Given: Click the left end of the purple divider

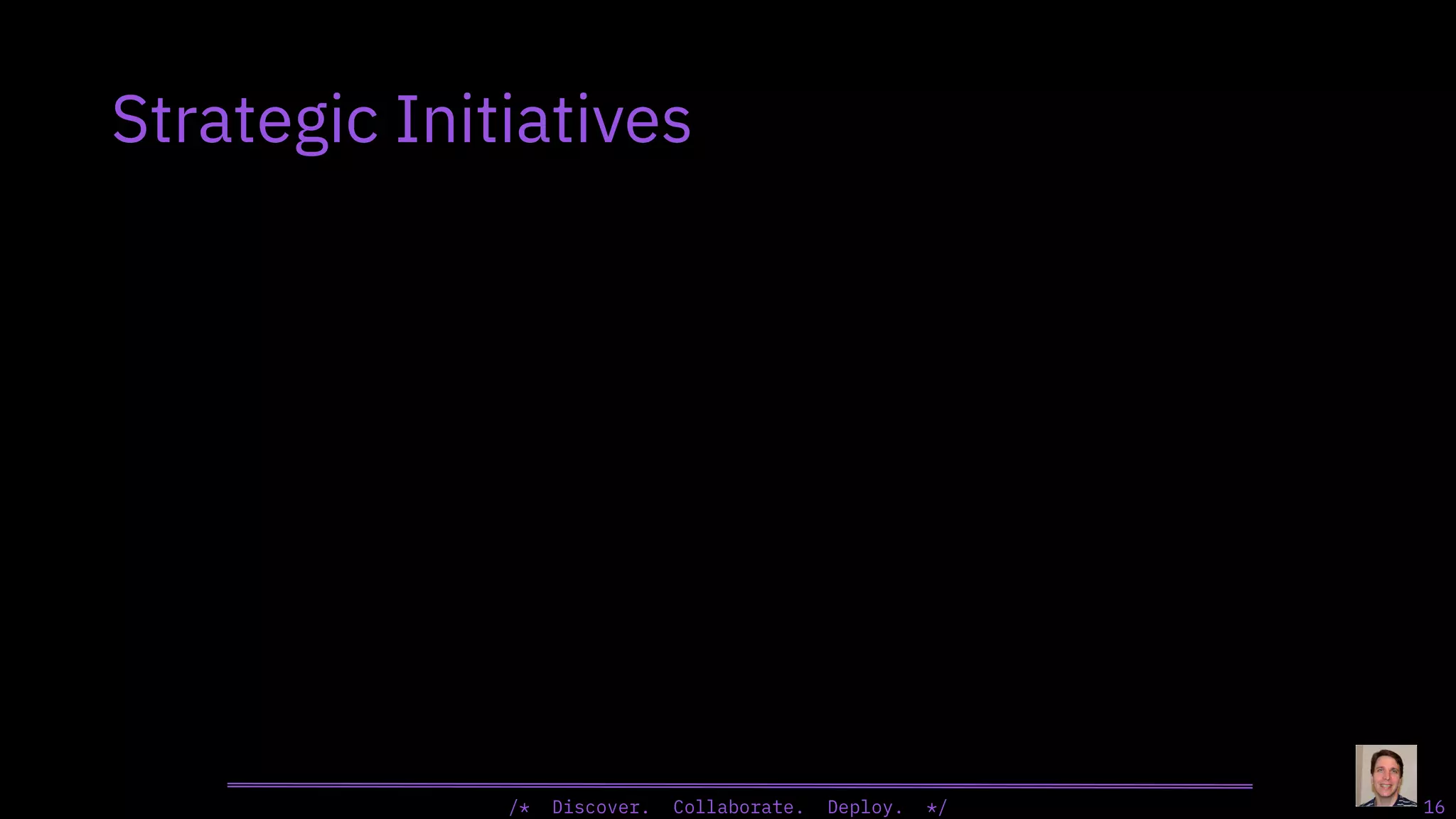Looking at the screenshot, I should tap(232, 785).
